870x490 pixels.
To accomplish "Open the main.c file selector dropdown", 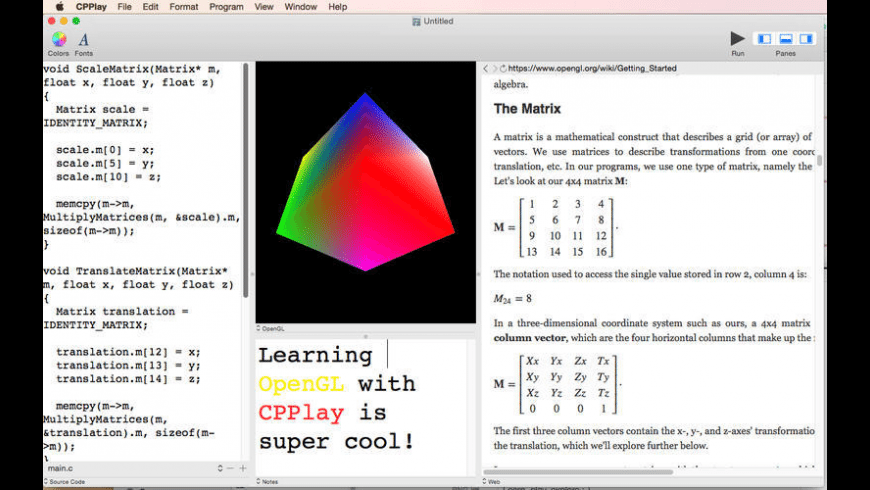I will tap(220, 468).
